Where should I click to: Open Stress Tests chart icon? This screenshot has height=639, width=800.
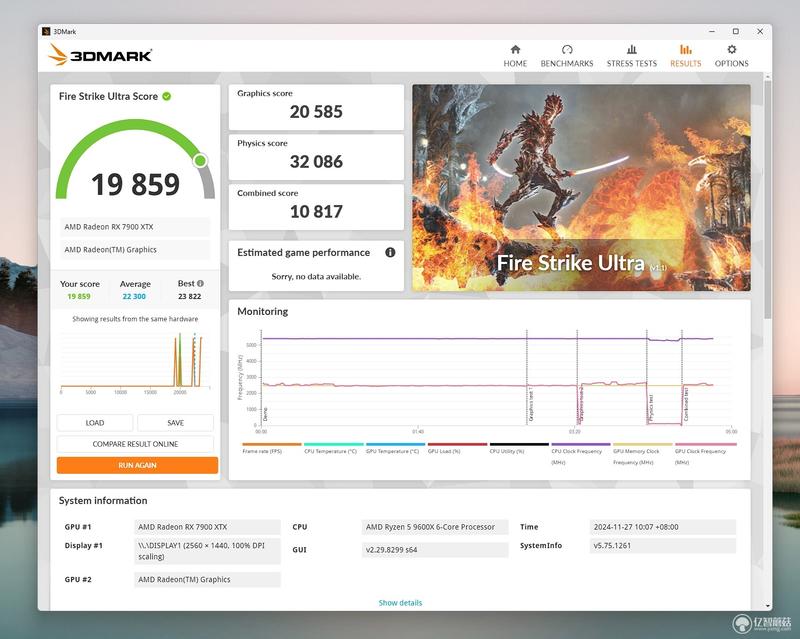(632, 50)
